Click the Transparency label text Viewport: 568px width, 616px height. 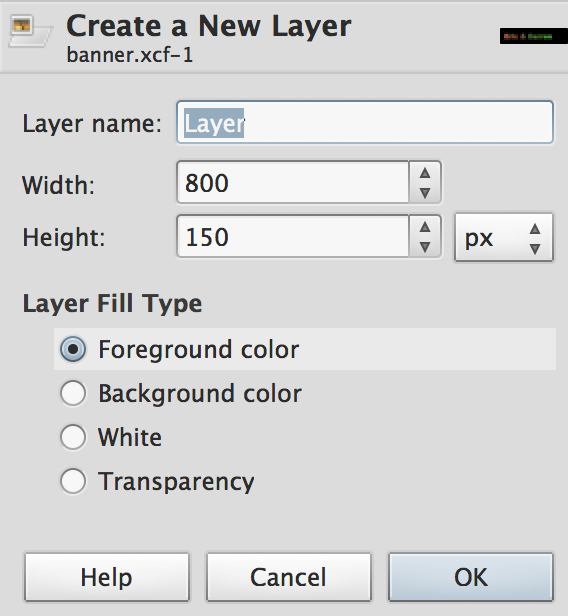[x=176, y=482]
